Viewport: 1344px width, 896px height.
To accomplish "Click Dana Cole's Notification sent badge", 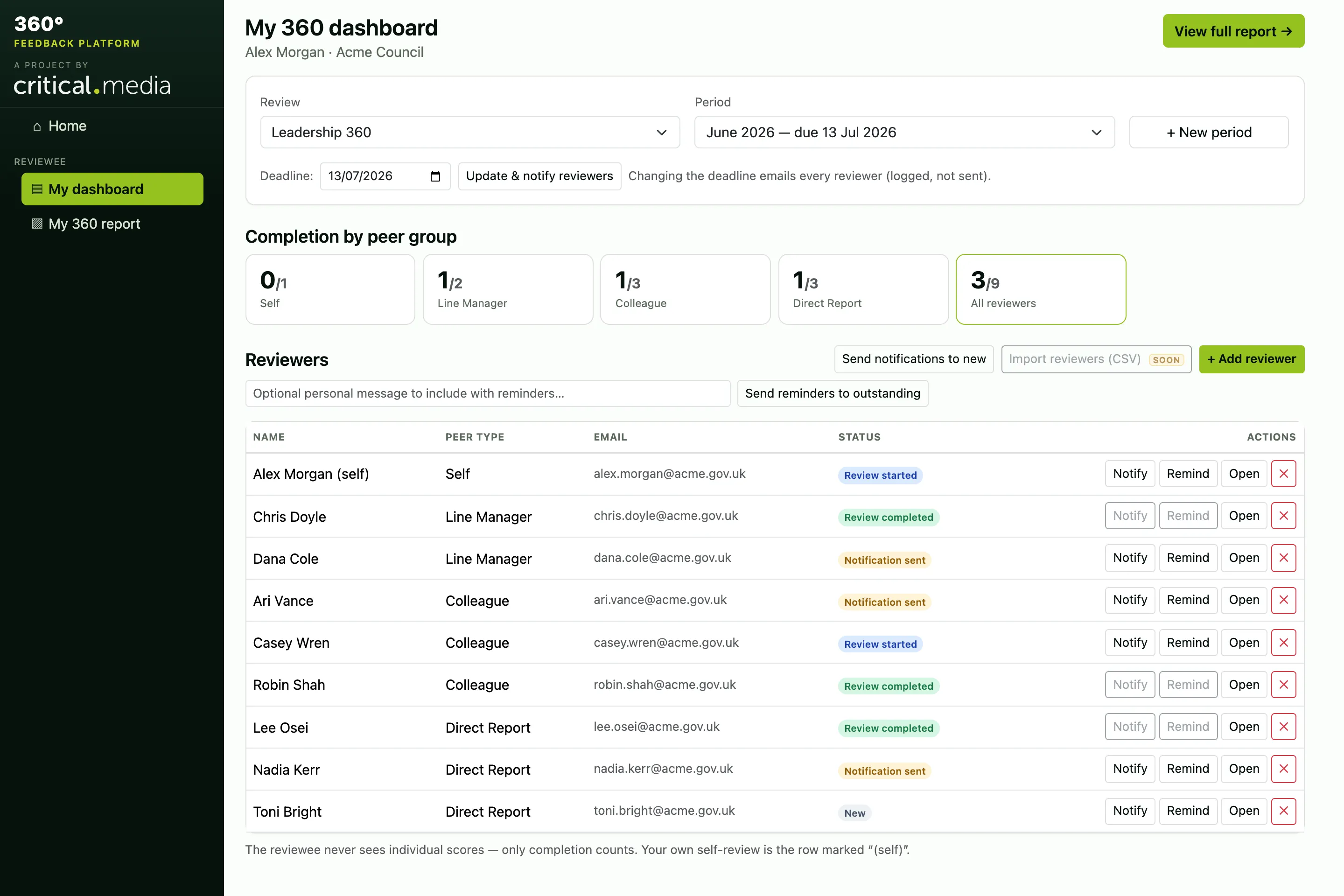I will (885, 560).
